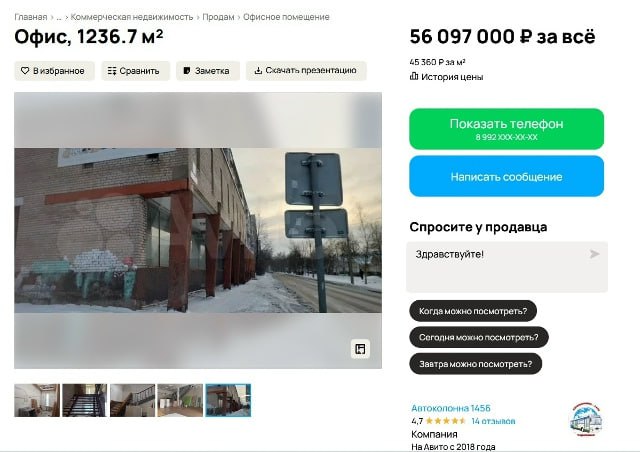Click the download icon for presentation
This screenshot has width=640, height=452.
(258, 70)
